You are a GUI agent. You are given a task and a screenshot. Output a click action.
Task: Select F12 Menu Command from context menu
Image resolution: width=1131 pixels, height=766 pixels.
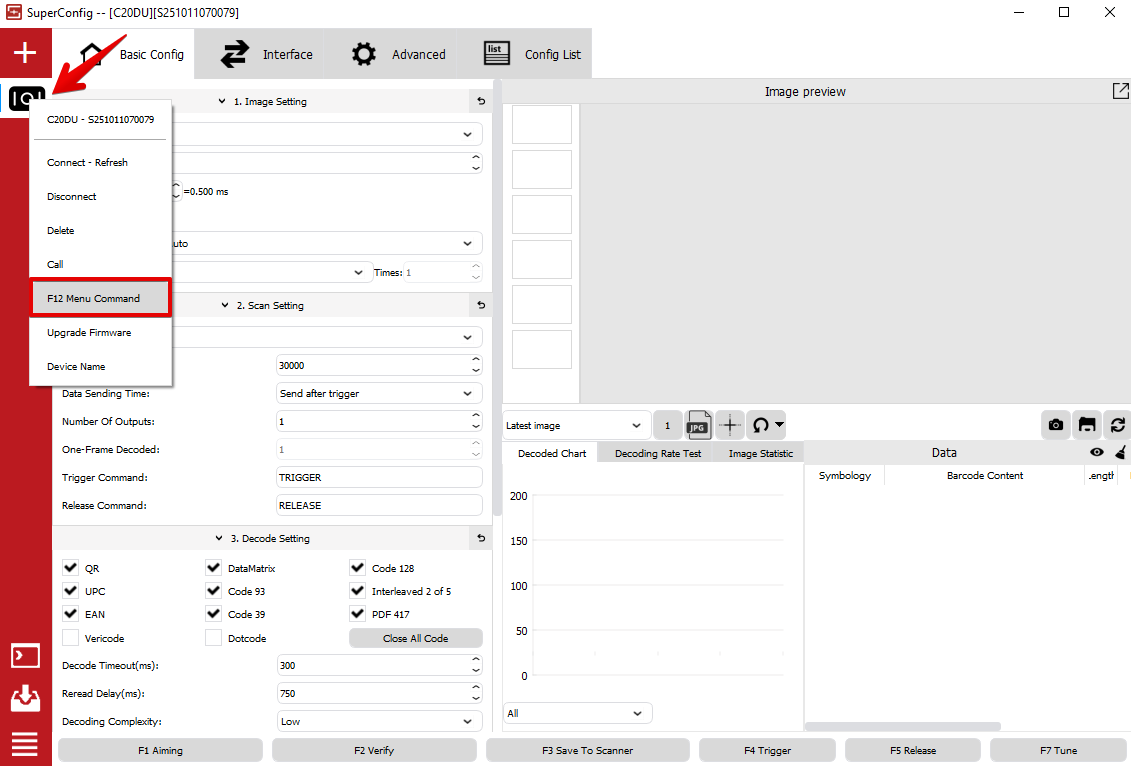point(94,298)
